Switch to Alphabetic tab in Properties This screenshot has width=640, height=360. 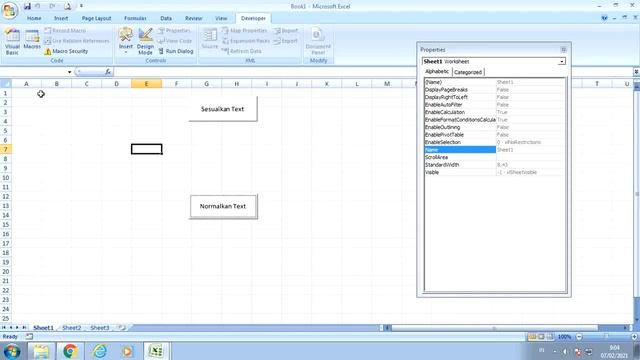tap(437, 71)
